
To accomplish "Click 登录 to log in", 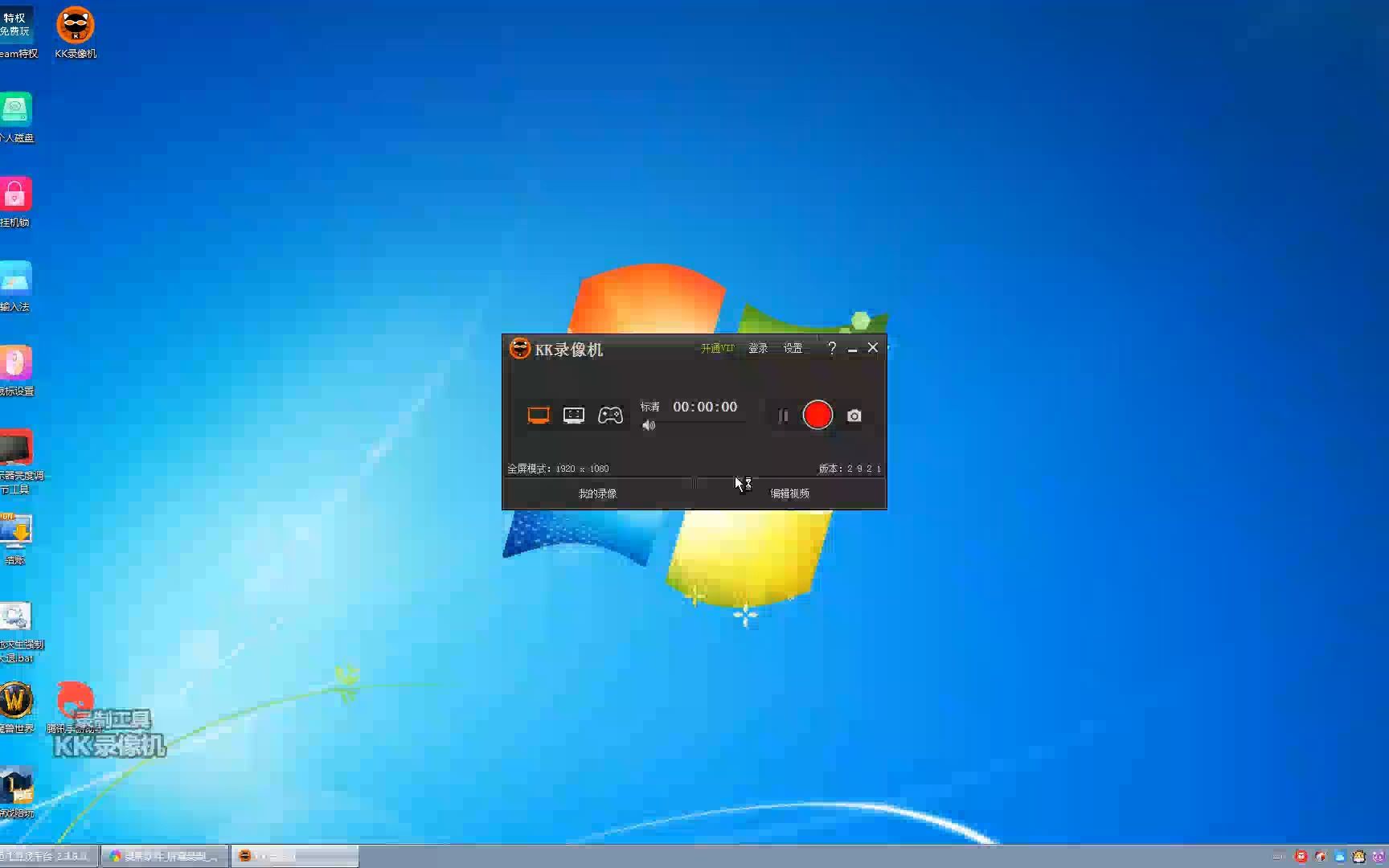I will (x=758, y=348).
